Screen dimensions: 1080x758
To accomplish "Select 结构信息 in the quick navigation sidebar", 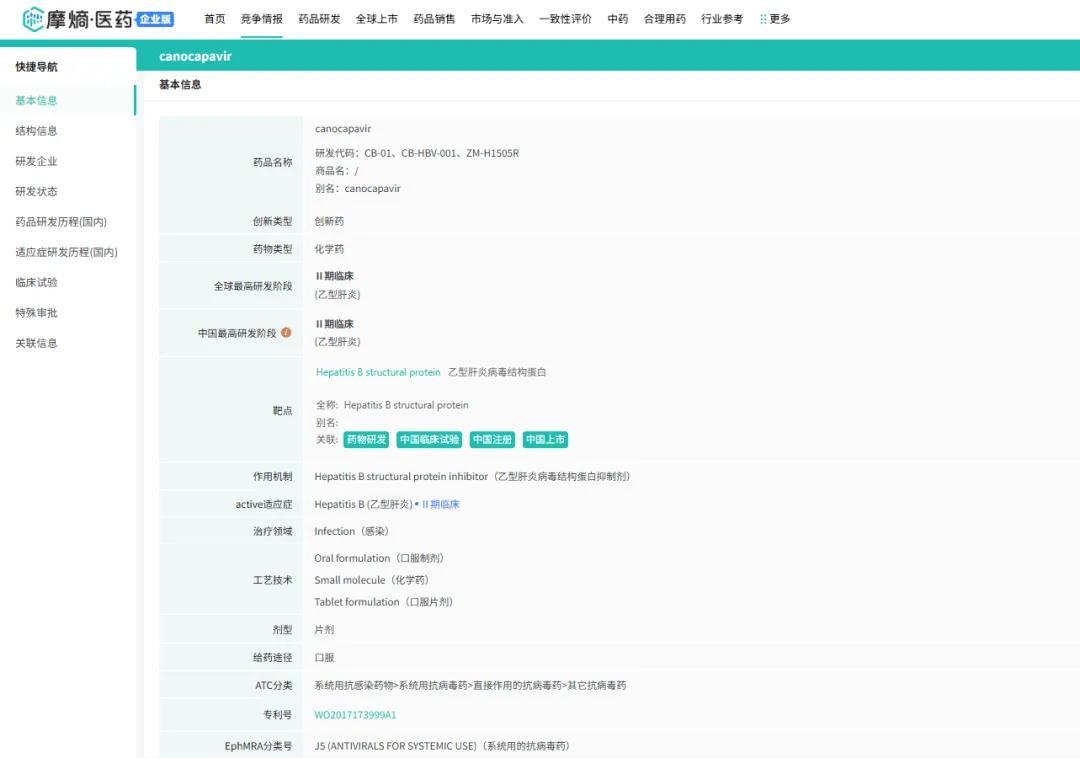I will 36,130.
